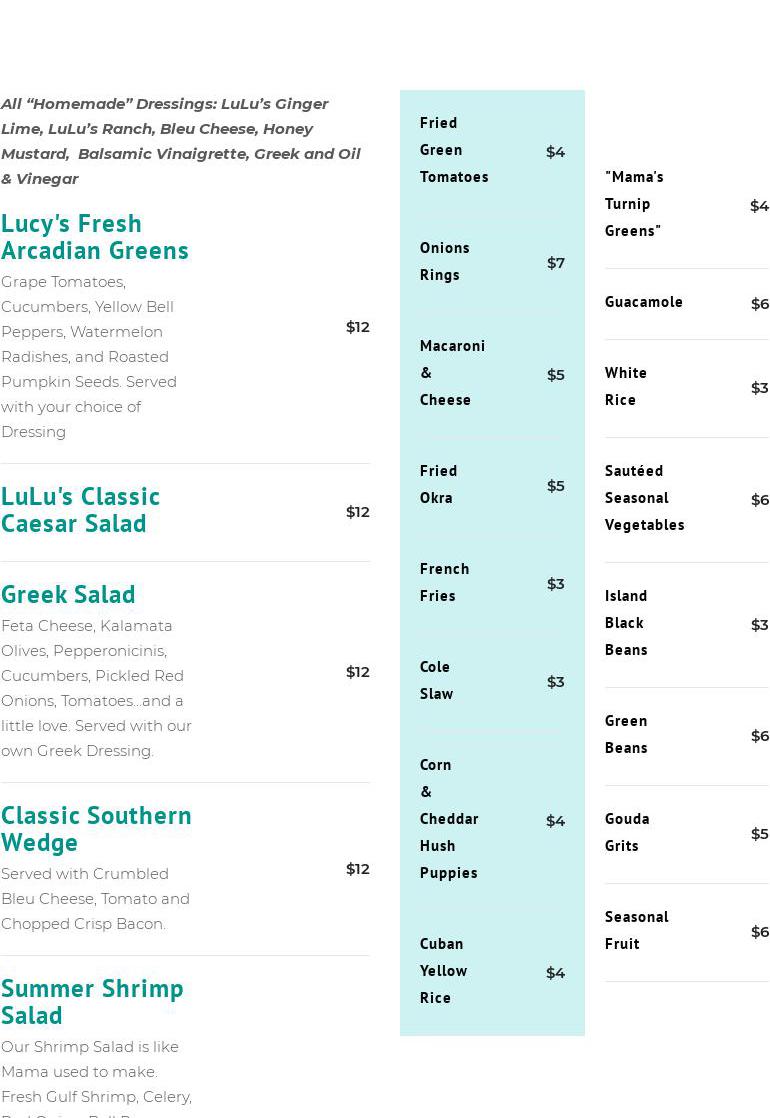Select Macaroni & Cheese side

[x=451, y=372]
